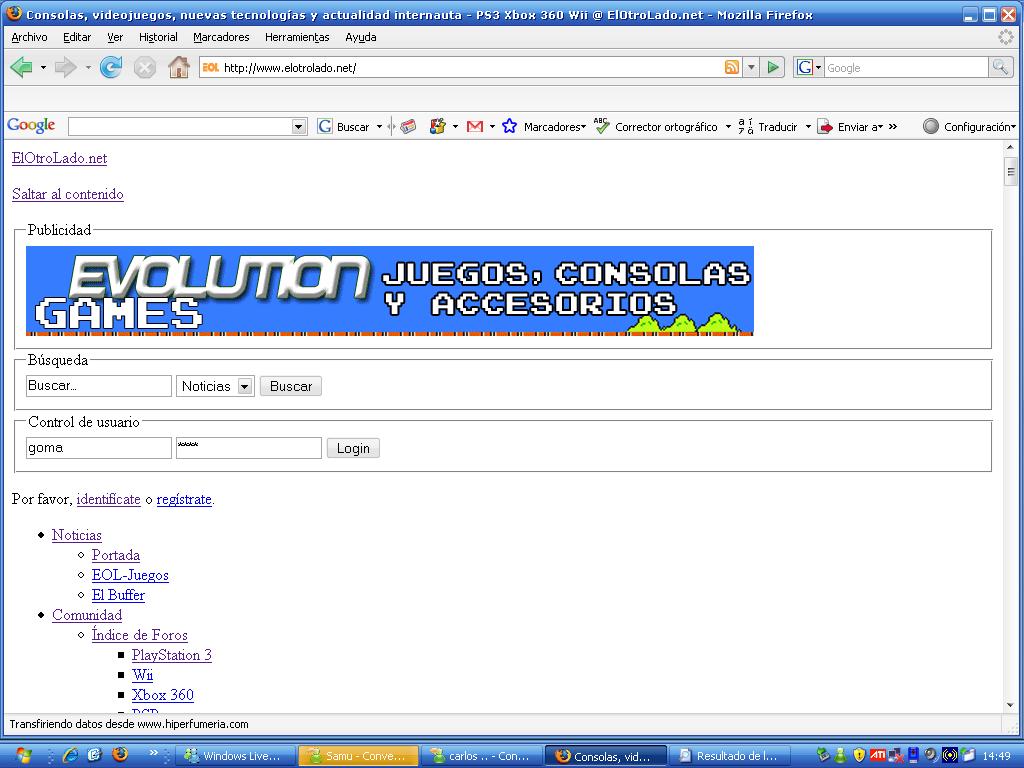This screenshot has height=768, width=1024.
Task: Click the search magnifier in Firefox search box
Action: (1000, 67)
